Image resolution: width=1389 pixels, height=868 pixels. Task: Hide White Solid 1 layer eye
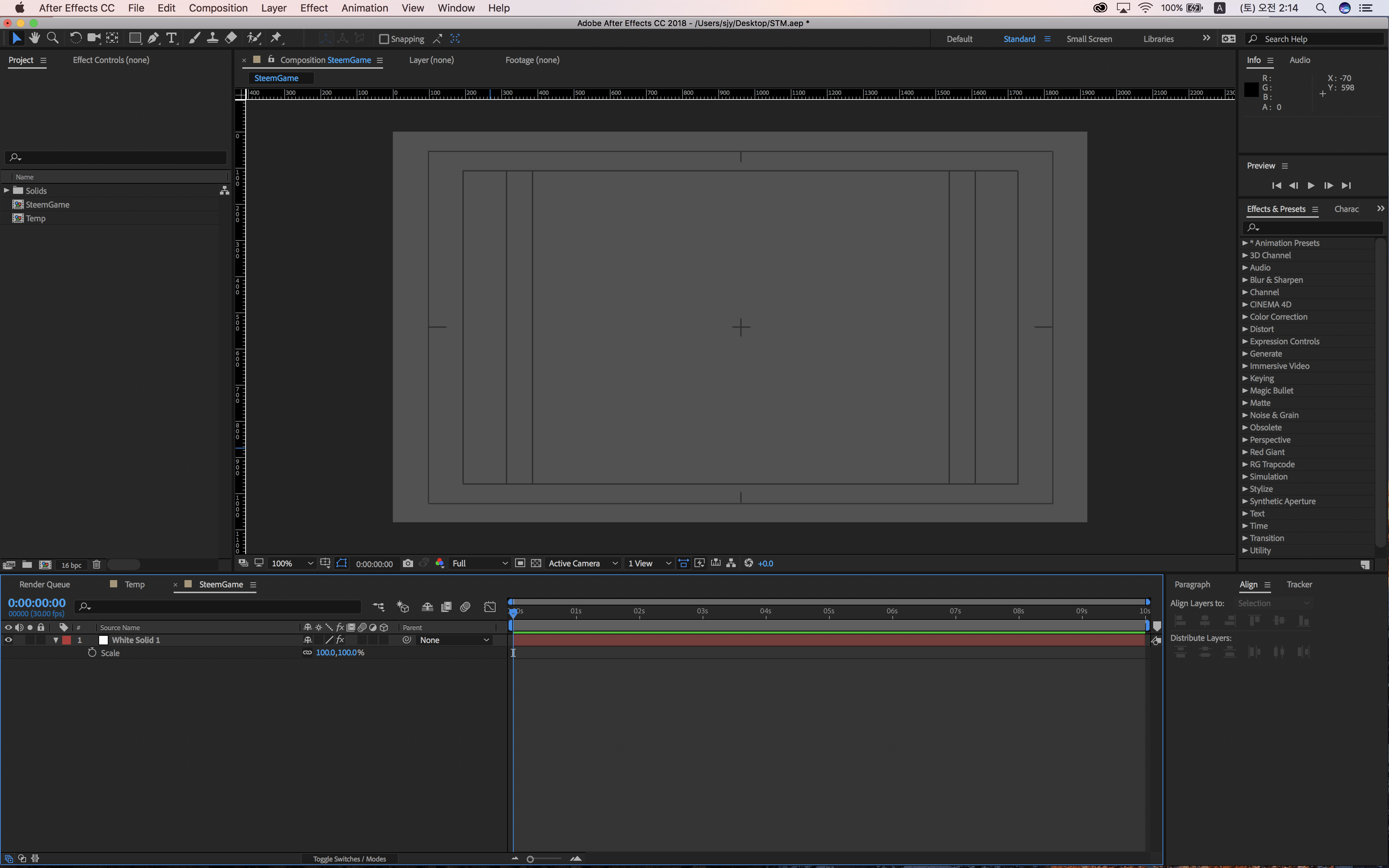point(8,639)
